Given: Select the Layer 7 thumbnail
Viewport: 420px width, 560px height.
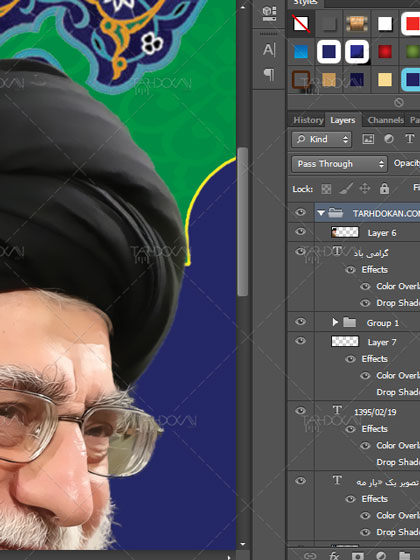Looking at the screenshot, I should point(345,341).
